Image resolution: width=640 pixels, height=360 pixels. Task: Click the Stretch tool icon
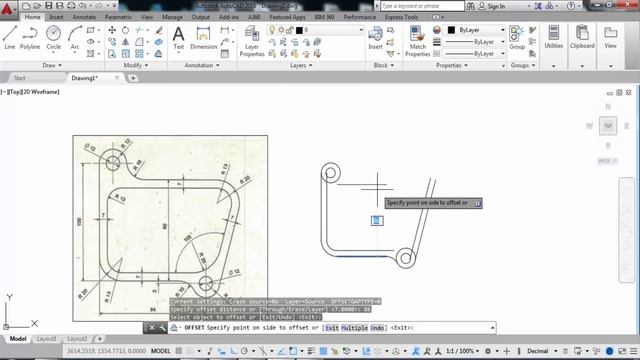click(x=112, y=54)
